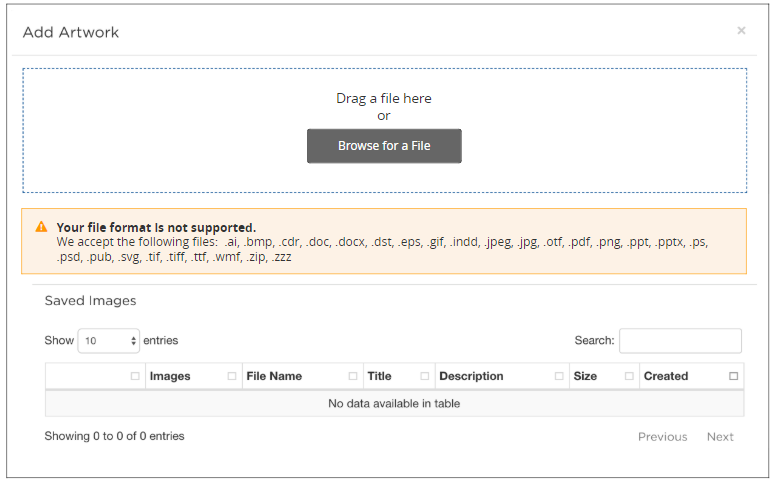Sort by Created date using its icon
Screen dimensions: 775x483
pos(733,376)
